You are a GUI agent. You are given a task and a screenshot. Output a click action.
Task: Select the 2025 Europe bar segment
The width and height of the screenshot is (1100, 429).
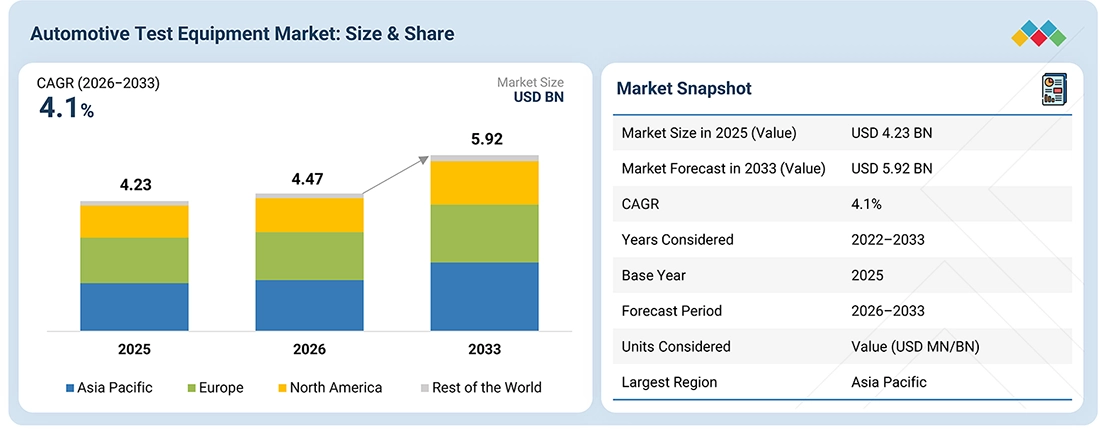(x=135, y=260)
